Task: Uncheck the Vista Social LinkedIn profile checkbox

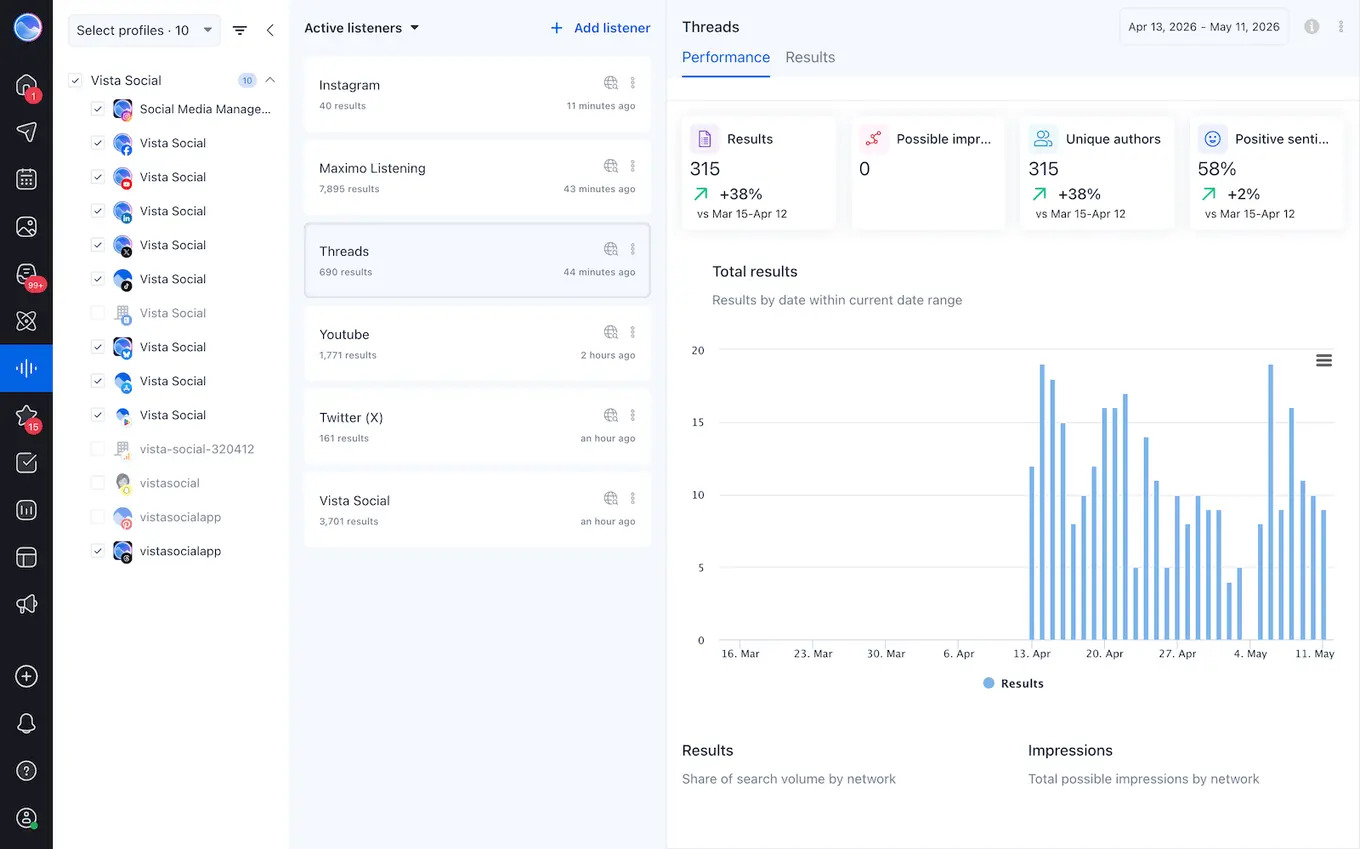Action: click(x=98, y=211)
